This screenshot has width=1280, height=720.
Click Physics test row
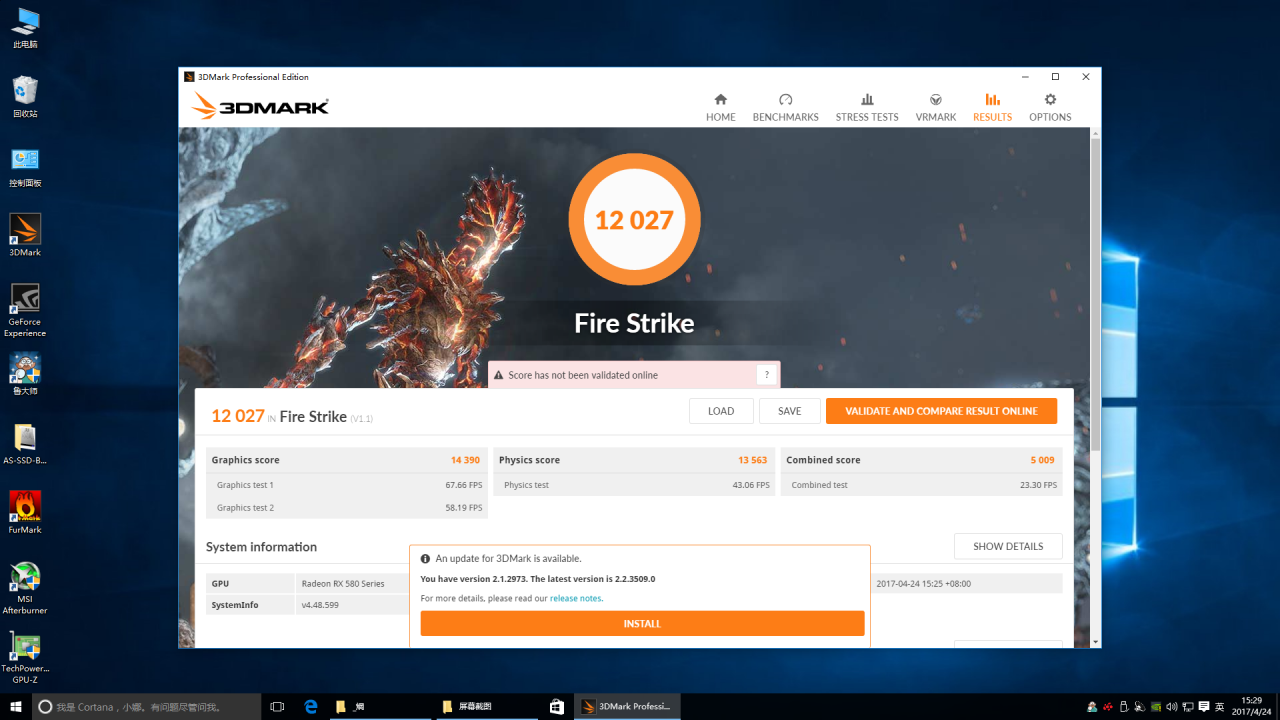(634, 485)
